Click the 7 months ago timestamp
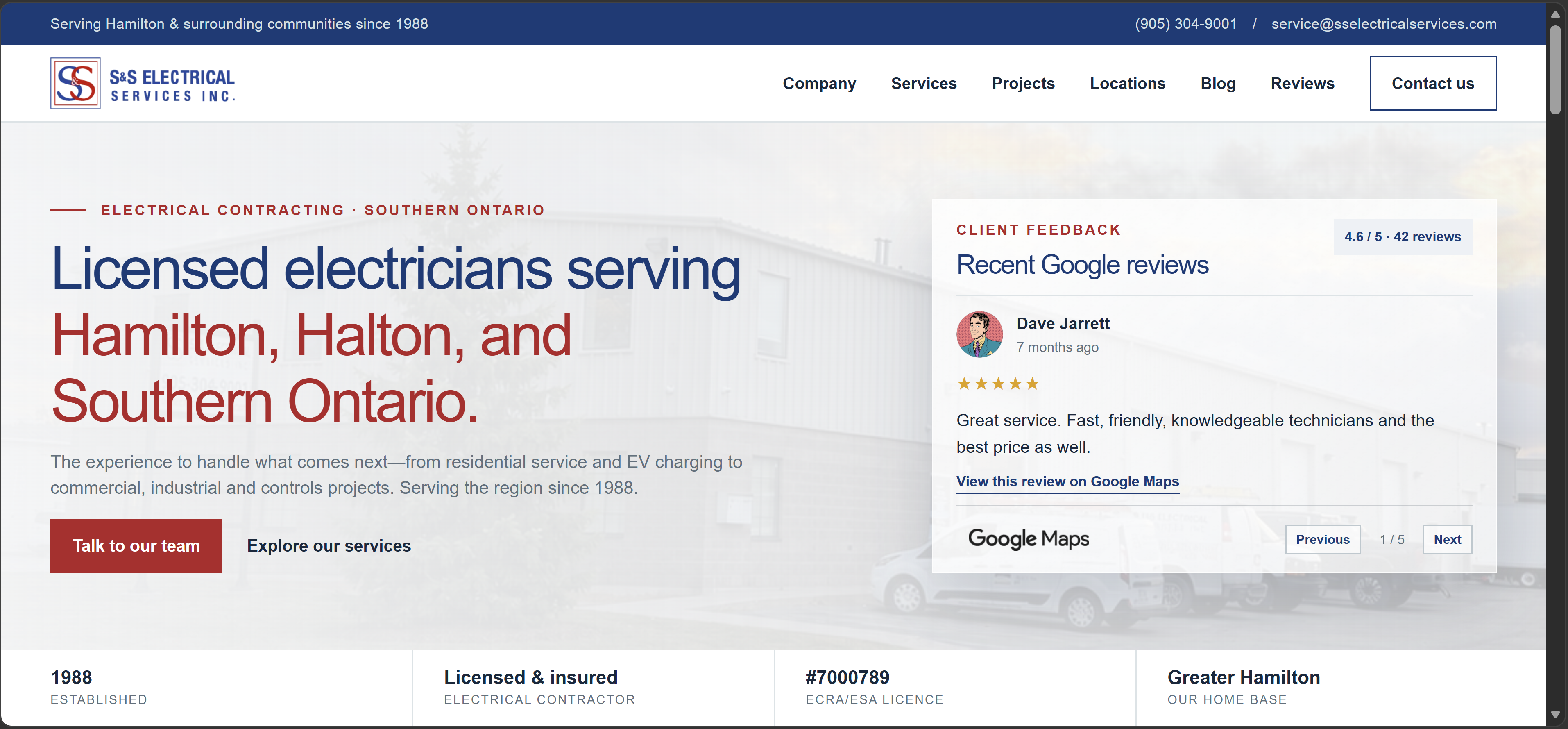The height and width of the screenshot is (729, 1568). [1057, 347]
